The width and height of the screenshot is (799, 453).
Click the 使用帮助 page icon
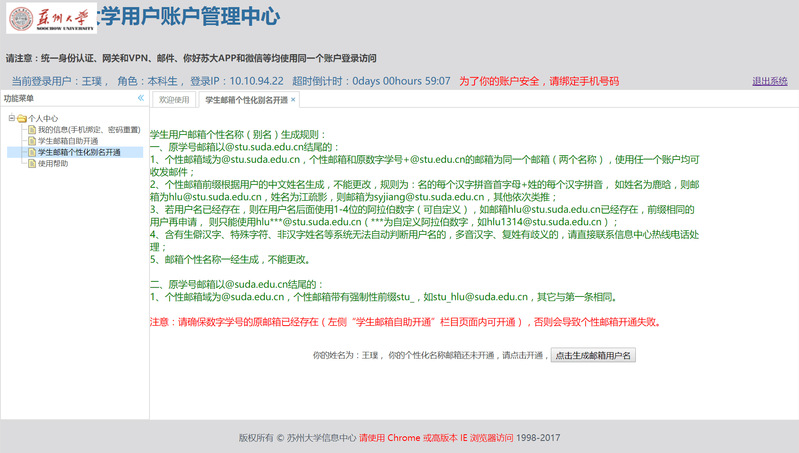[x=31, y=163]
